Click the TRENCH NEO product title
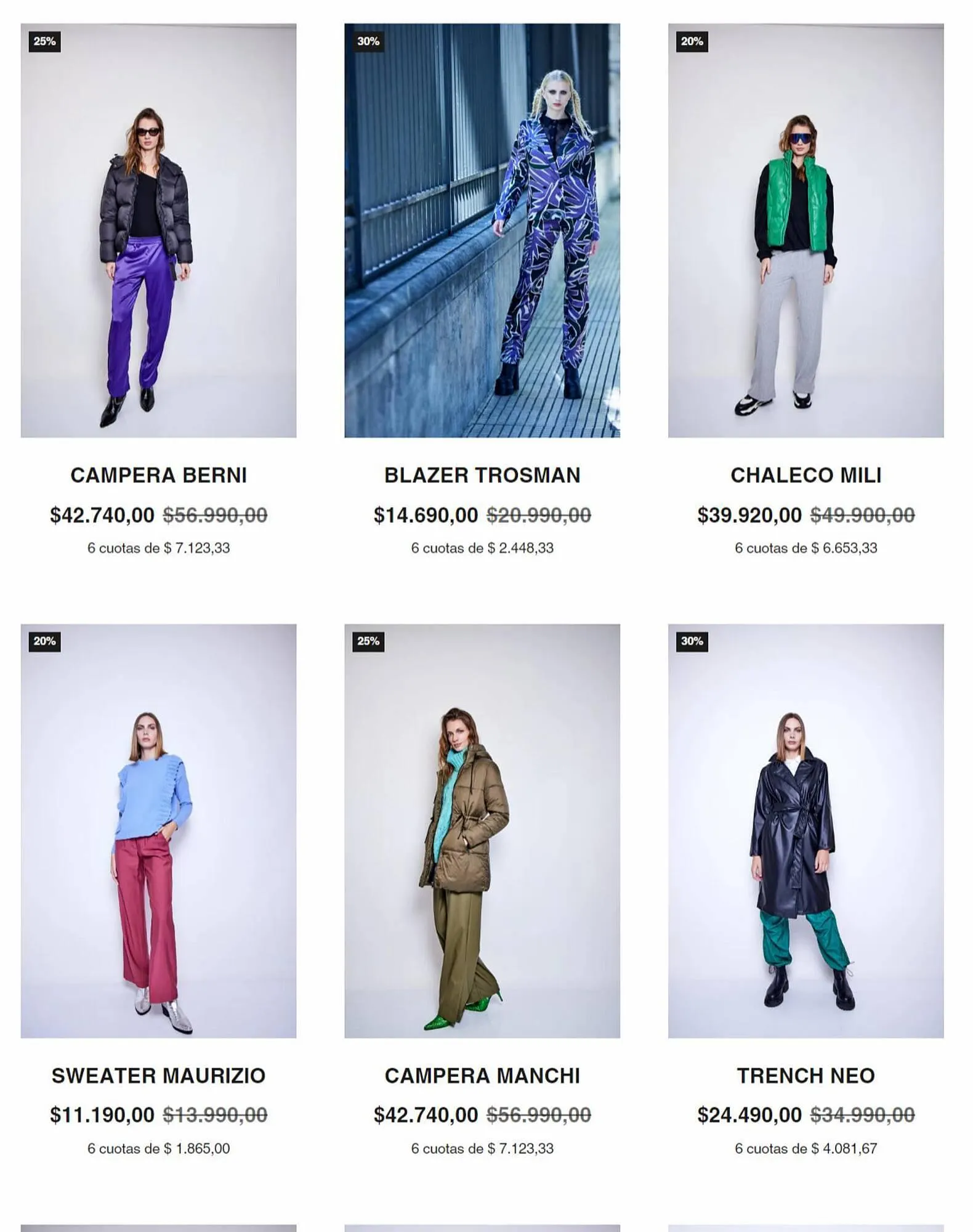 tap(805, 1076)
